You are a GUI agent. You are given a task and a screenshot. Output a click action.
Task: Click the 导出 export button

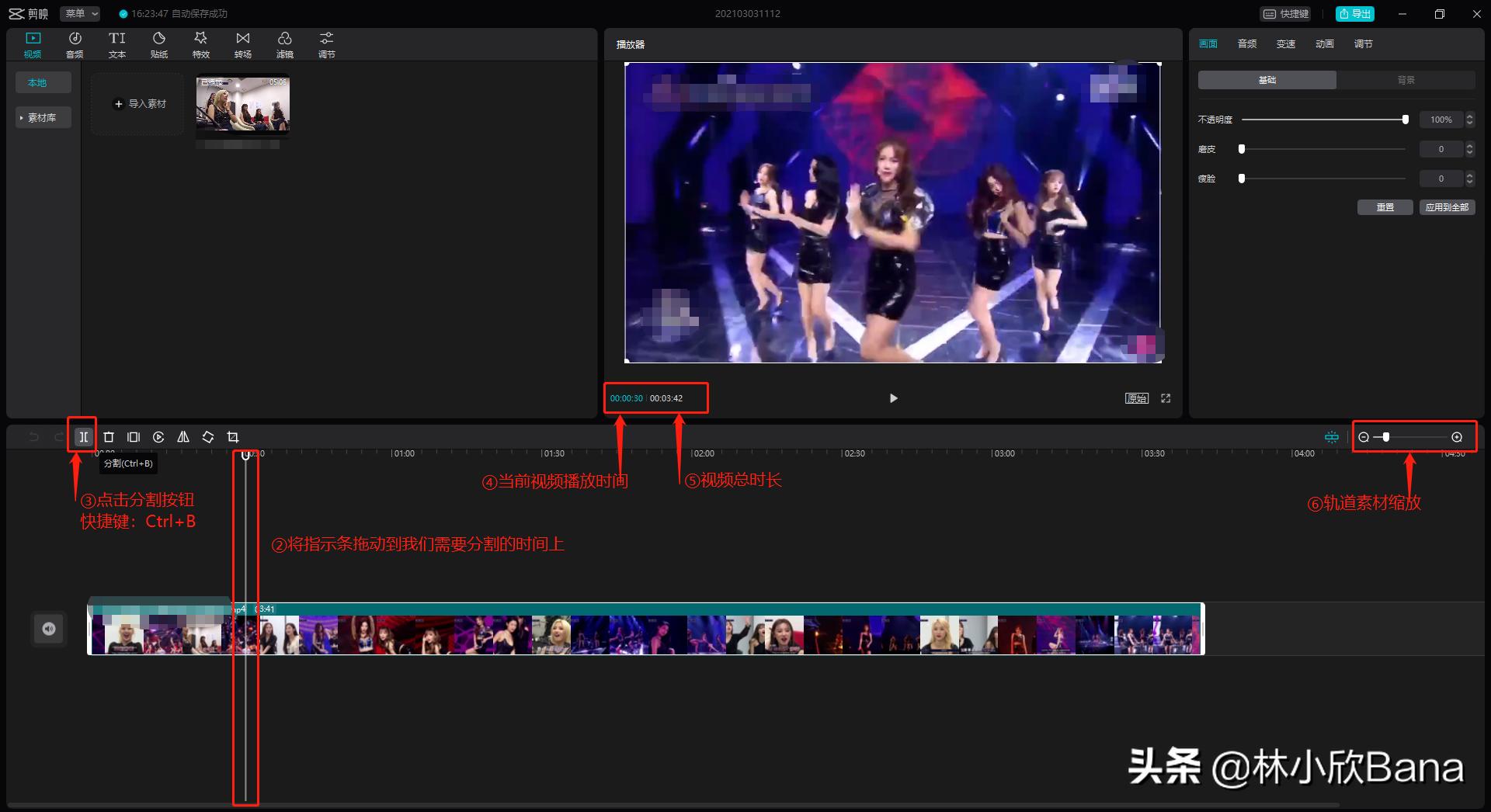1355,14
